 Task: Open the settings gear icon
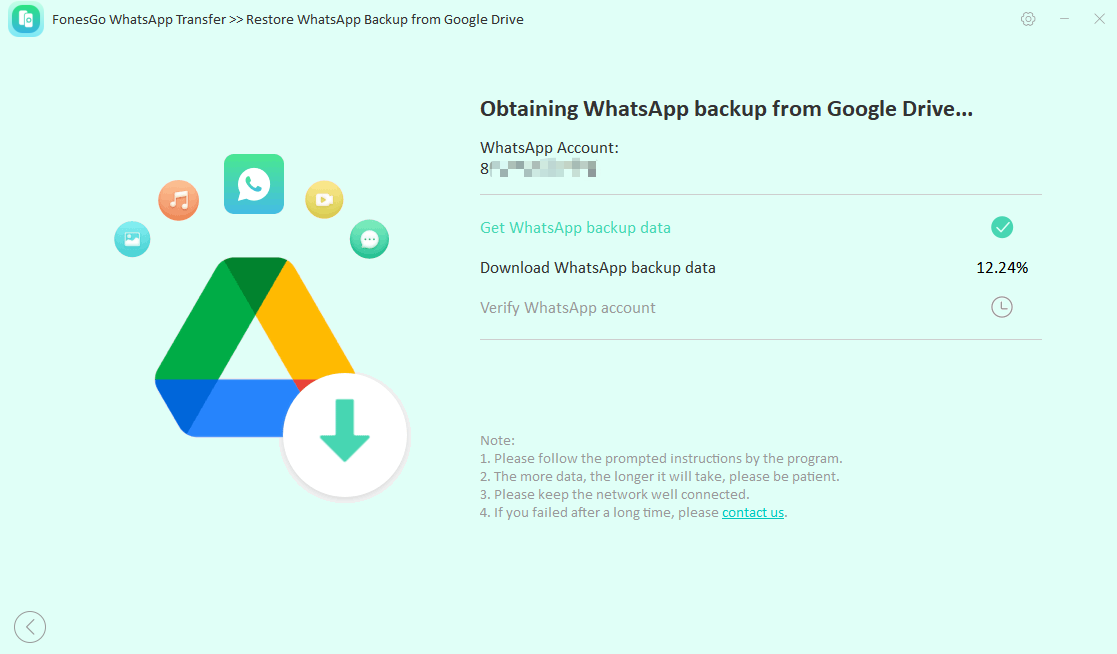point(1028,19)
